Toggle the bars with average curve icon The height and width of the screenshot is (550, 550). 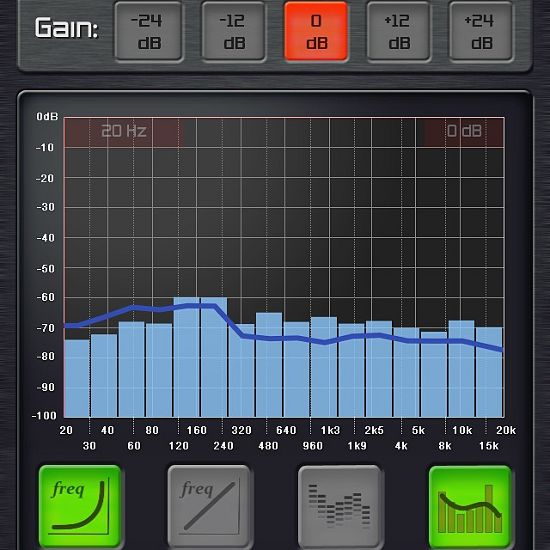(470, 506)
